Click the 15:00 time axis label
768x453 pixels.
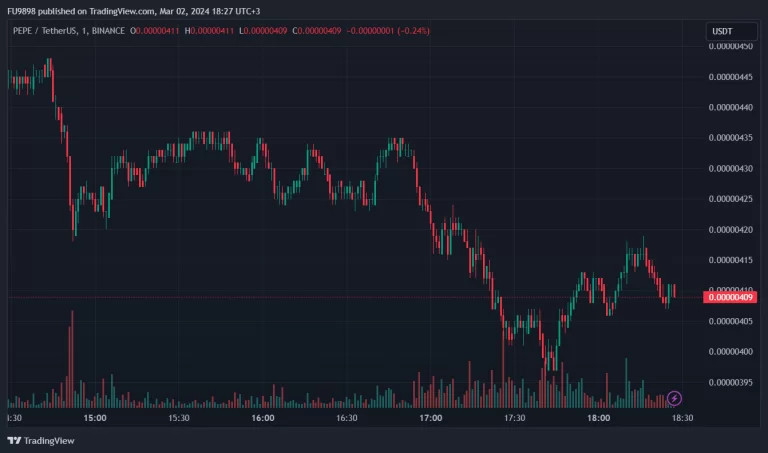(x=95, y=418)
